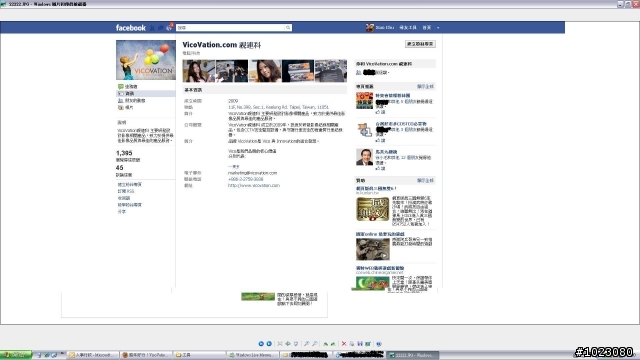
Task: Open third photo strip thumbnail of woman
Action: (265, 71)
